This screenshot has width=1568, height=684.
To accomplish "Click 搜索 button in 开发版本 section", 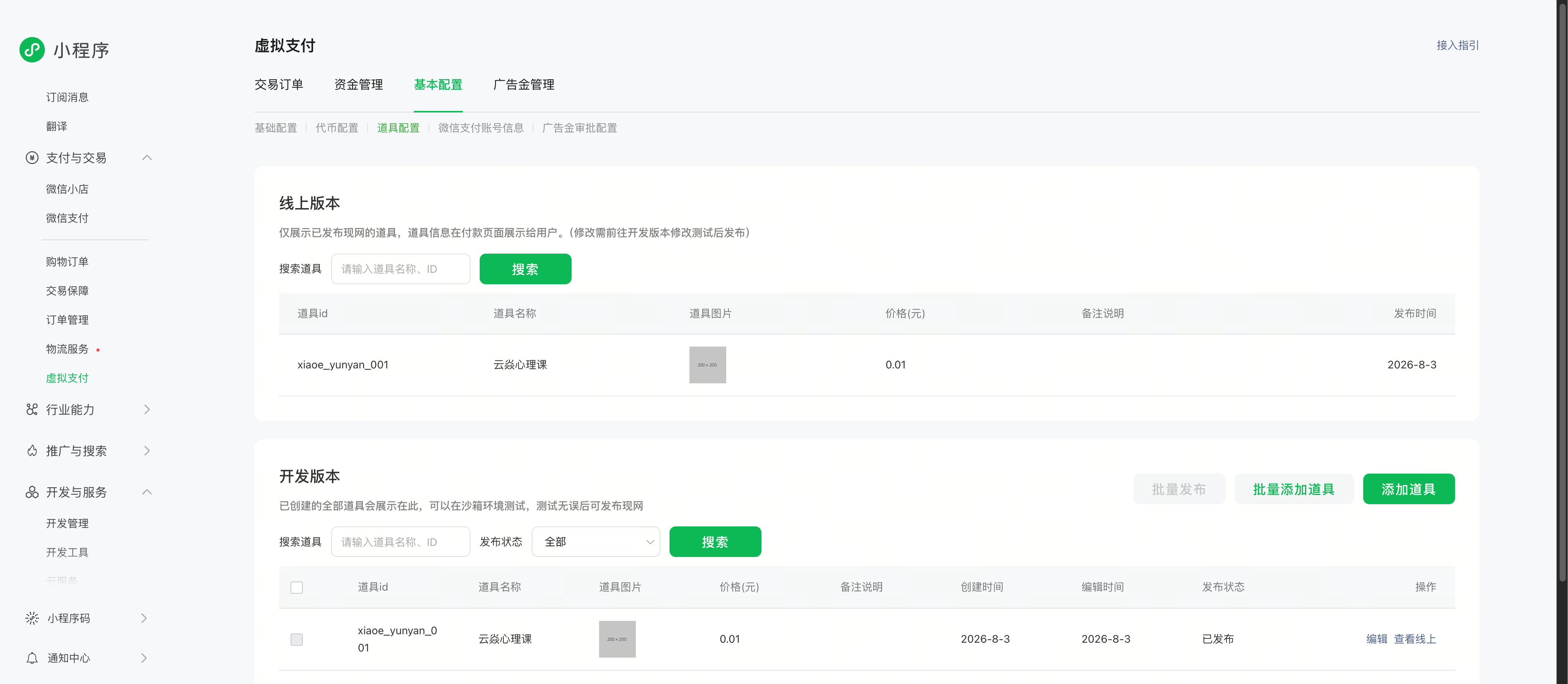I will pos(715,542).
